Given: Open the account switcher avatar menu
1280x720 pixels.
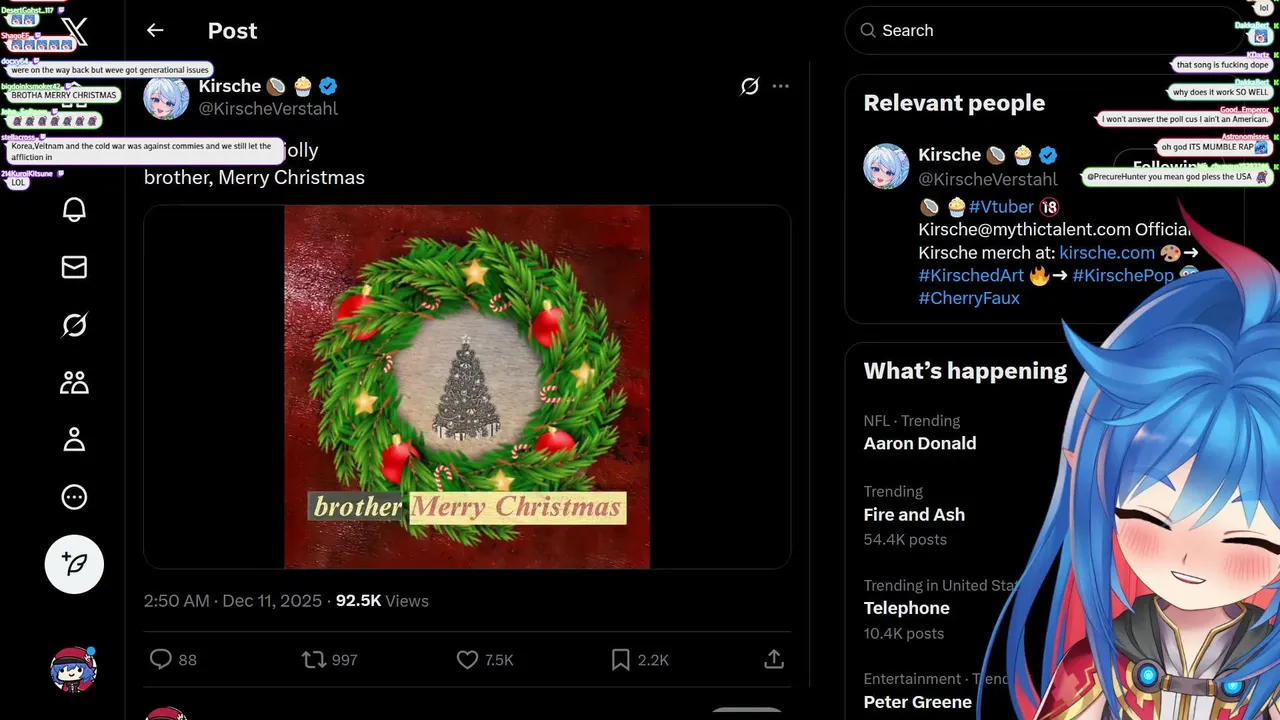Looking at the screenshot, I should [74, 669].
